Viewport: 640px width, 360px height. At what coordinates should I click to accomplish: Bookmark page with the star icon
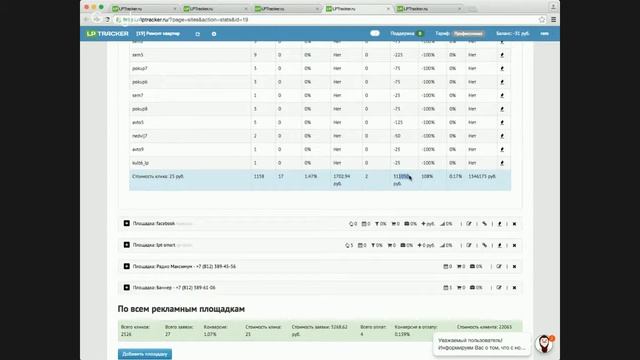[542, 20]
